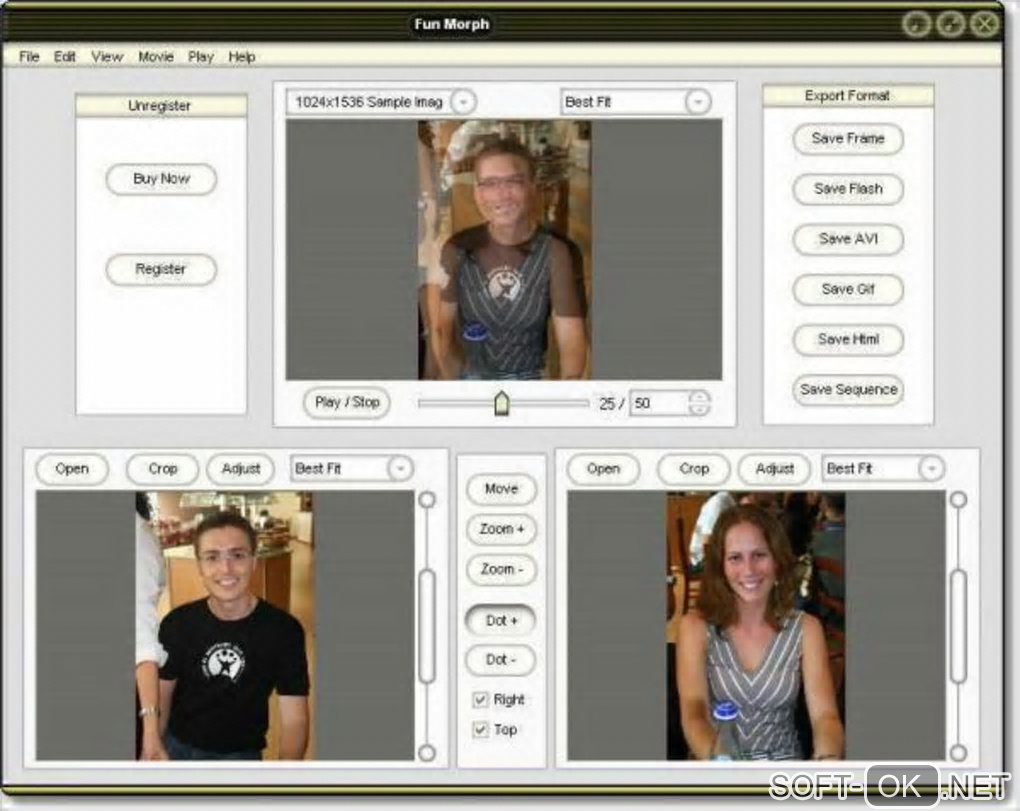This screenshot has height=811, width=1020.
Task: Expand left panel Best Fit dropdown
Action: click(400, 469)
